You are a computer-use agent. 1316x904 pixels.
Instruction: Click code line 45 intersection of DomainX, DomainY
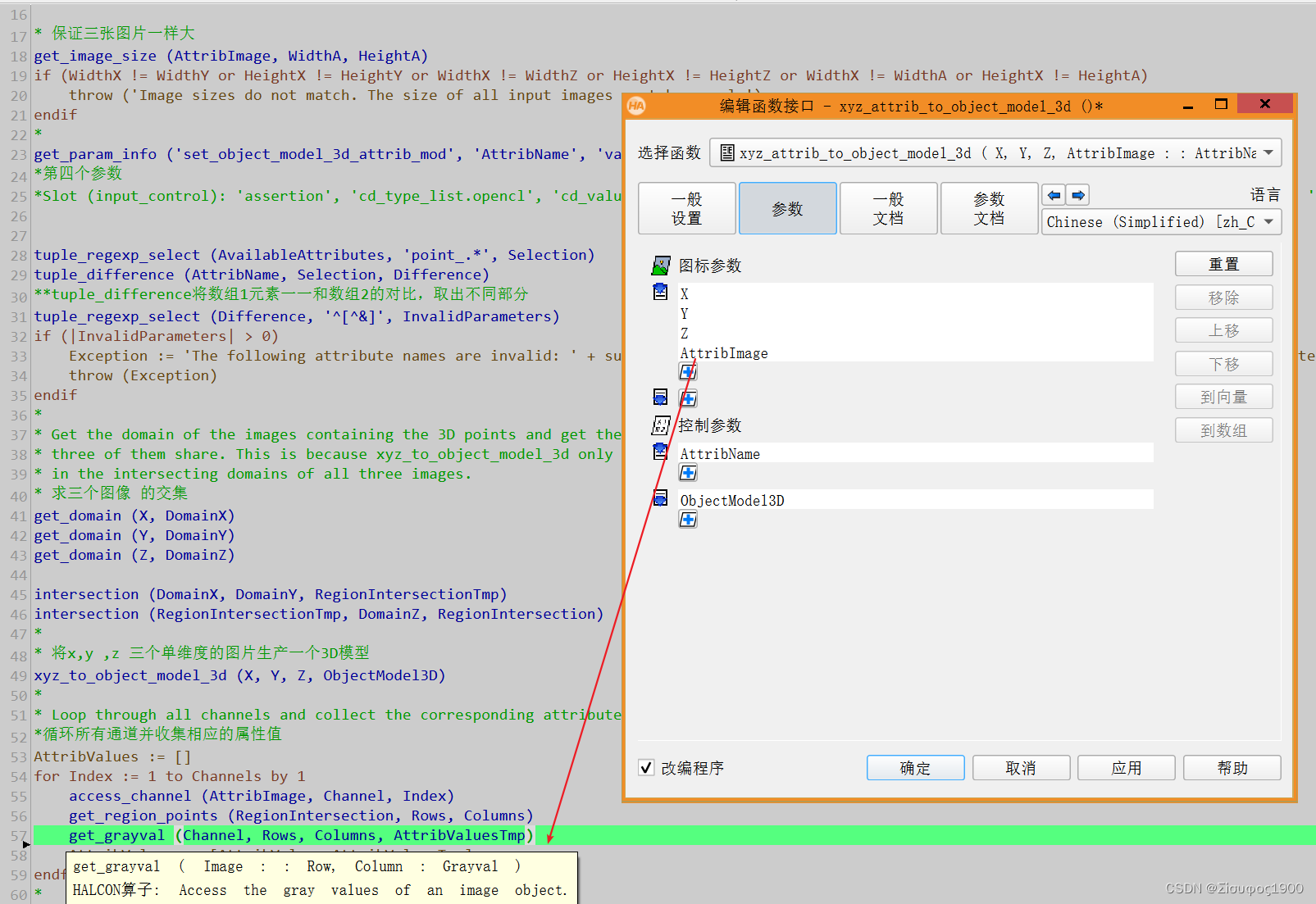tap(271, 594)
